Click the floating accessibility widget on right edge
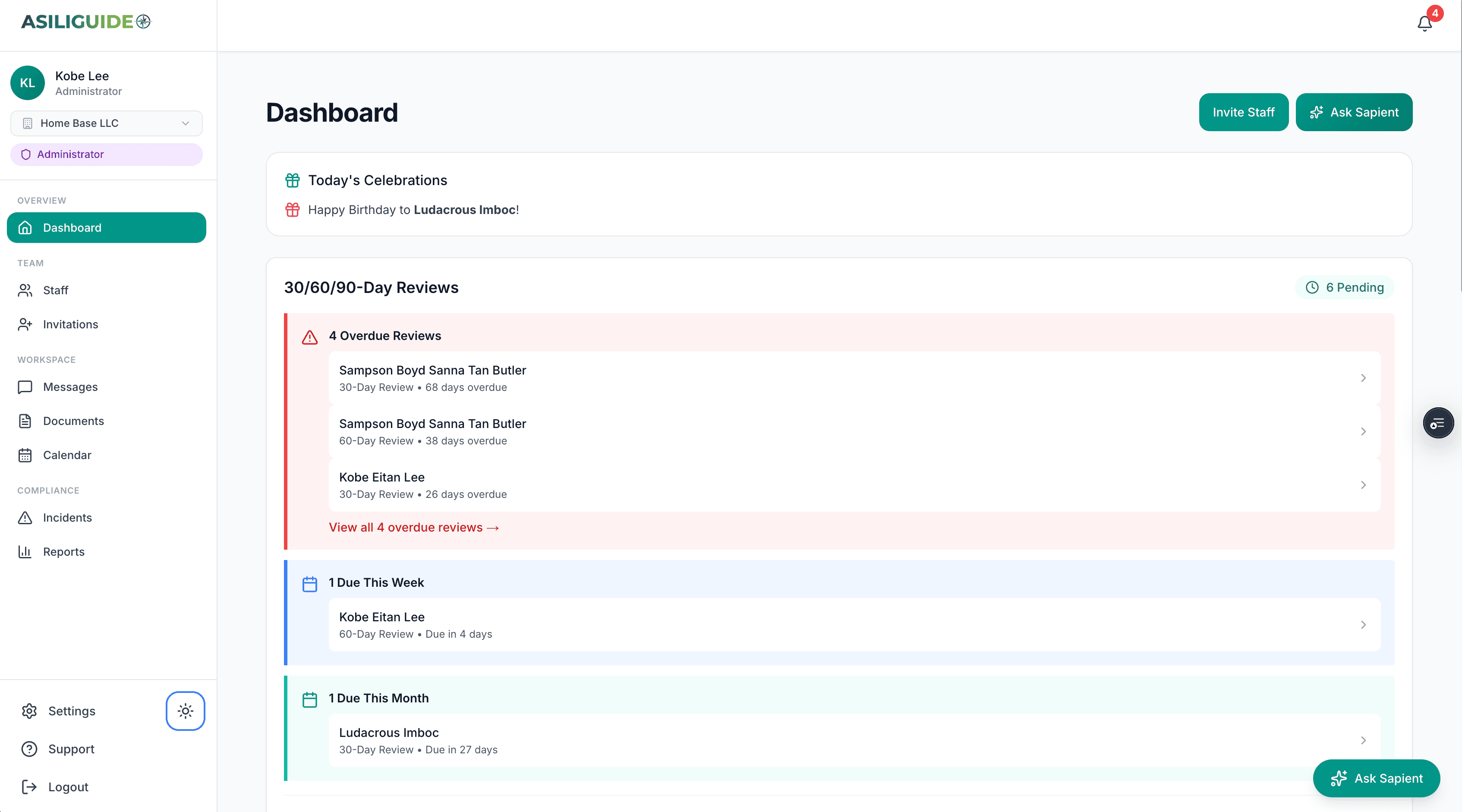 coord(1438,423)
